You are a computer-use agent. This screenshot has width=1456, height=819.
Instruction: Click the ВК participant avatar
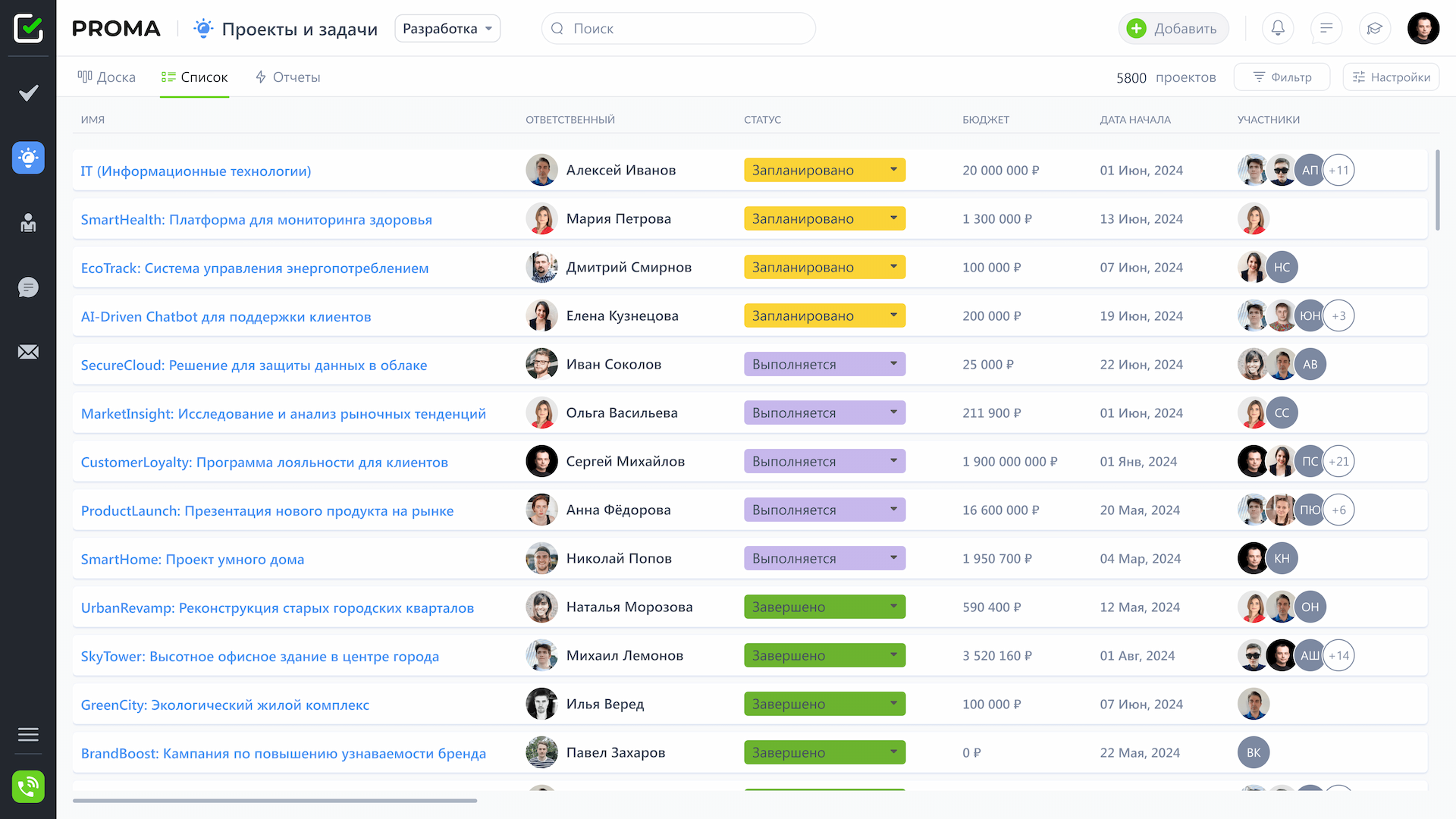pyautogui.click(x=1254, y=752)
